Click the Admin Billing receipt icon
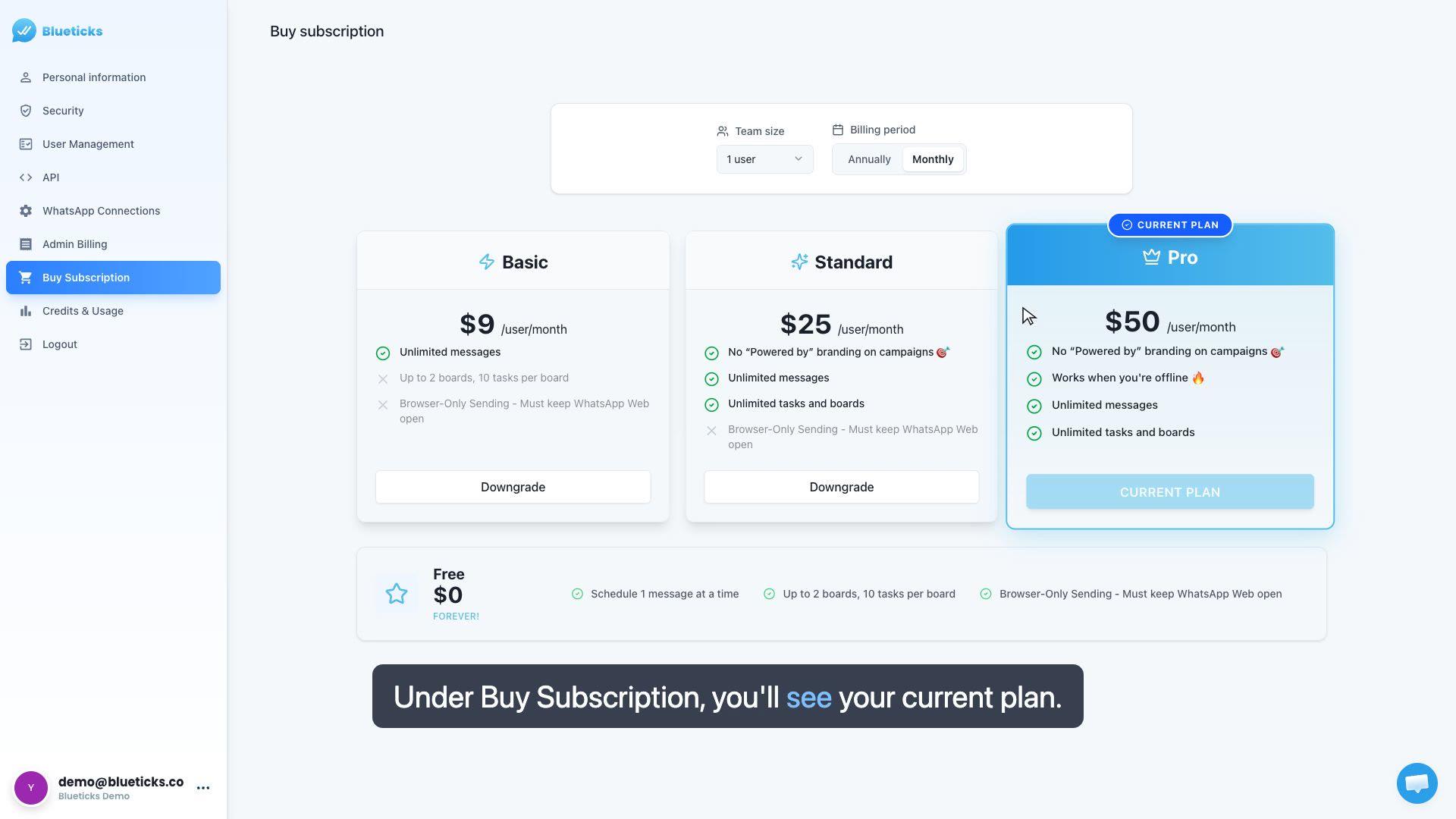This screenshot has height=819, width=1456. pyautogui.click(x=26, y=244)
